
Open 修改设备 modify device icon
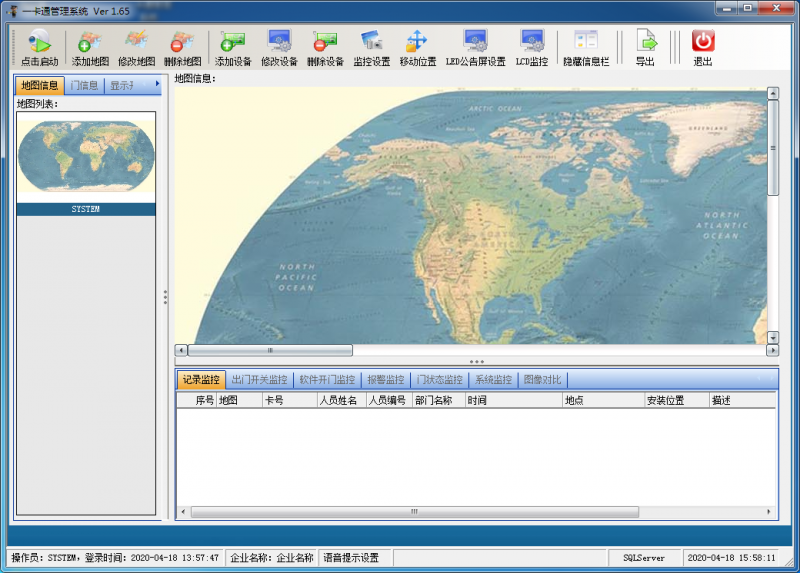tap(279, 48)
